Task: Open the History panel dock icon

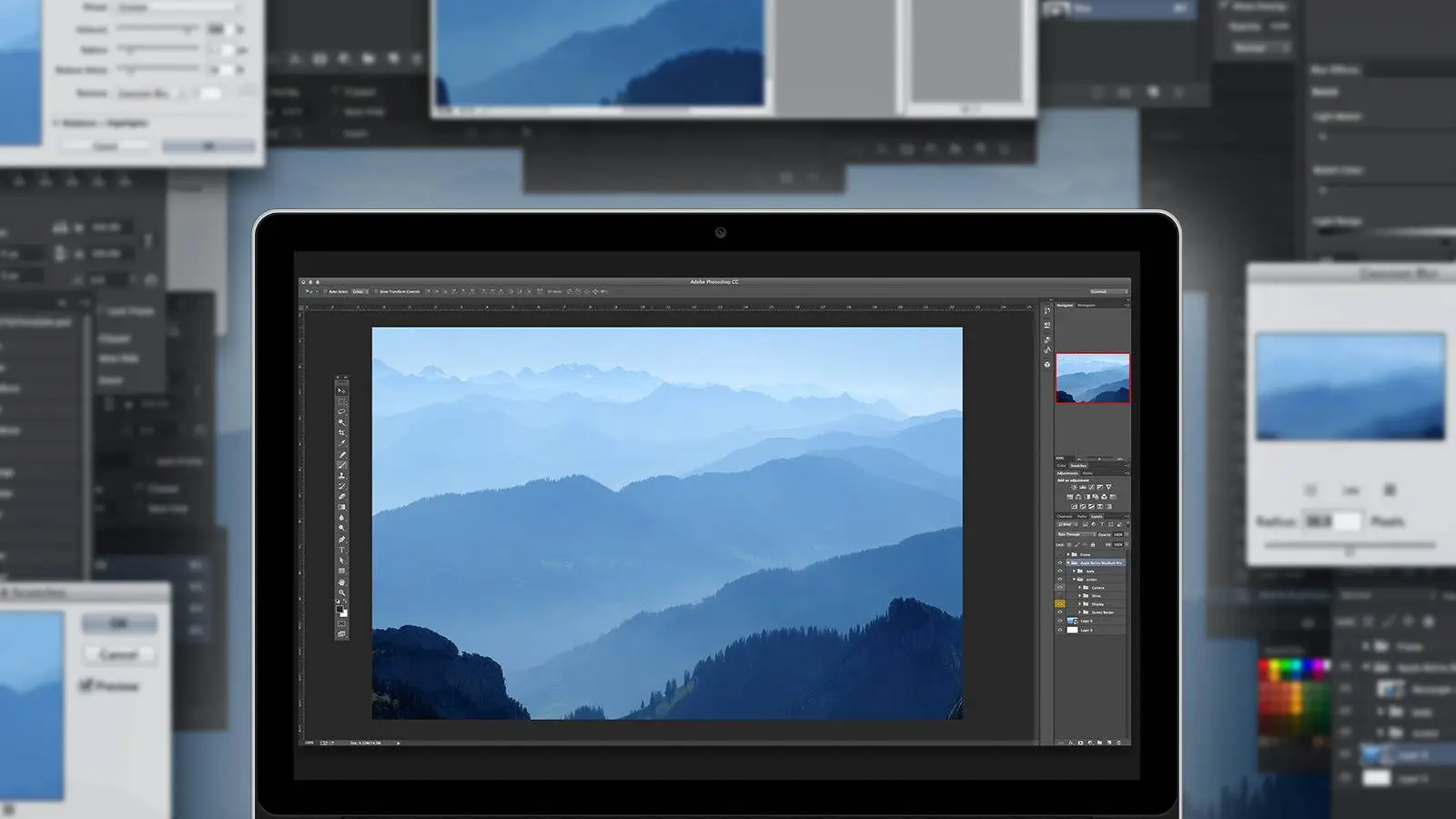Action: (x=1046, y=310)
